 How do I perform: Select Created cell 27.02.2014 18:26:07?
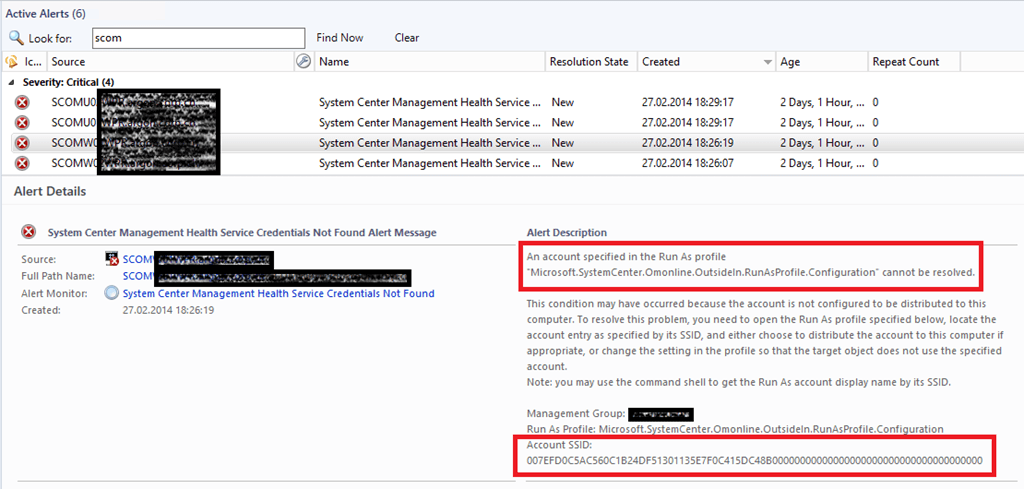[x=688, y=163]
